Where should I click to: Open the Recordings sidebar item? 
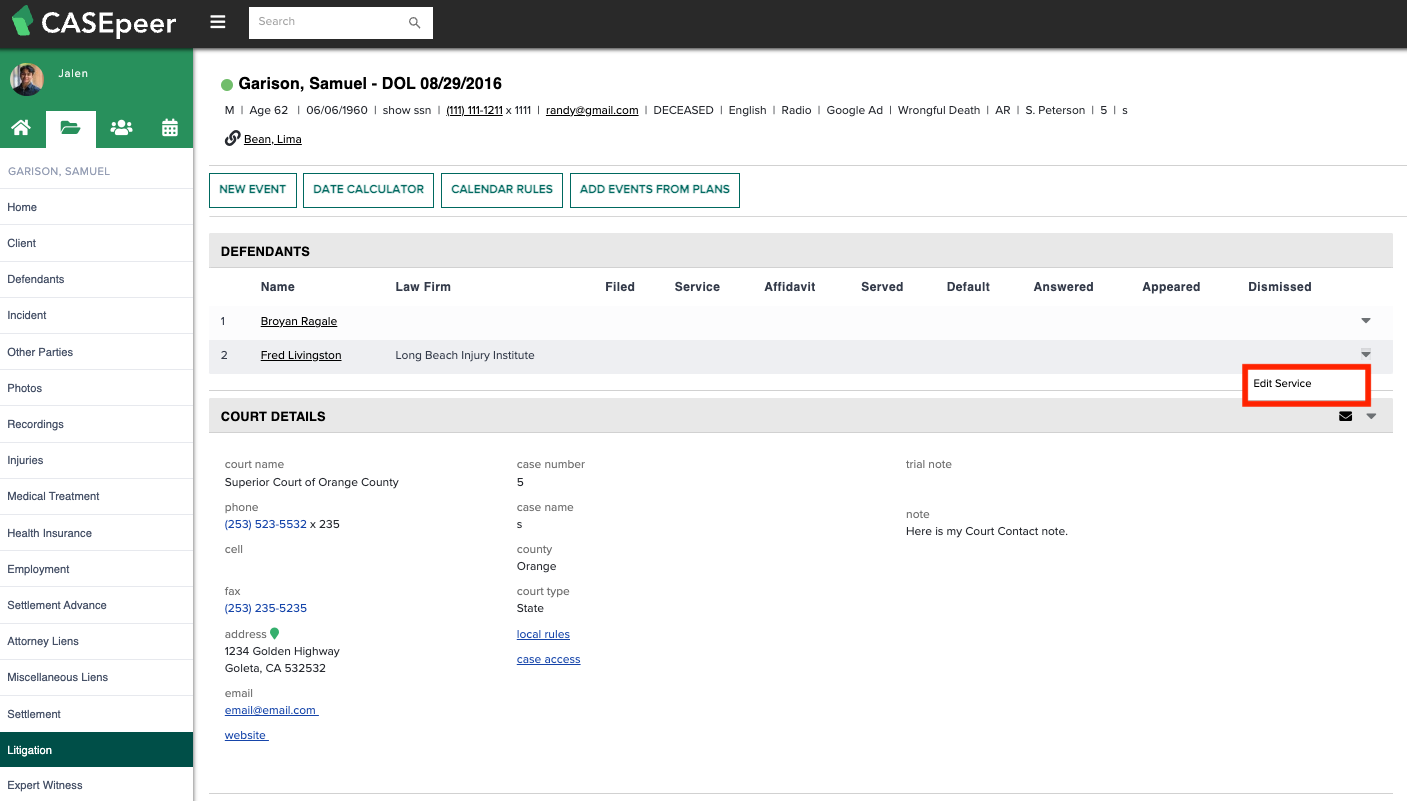click(96, 424)
